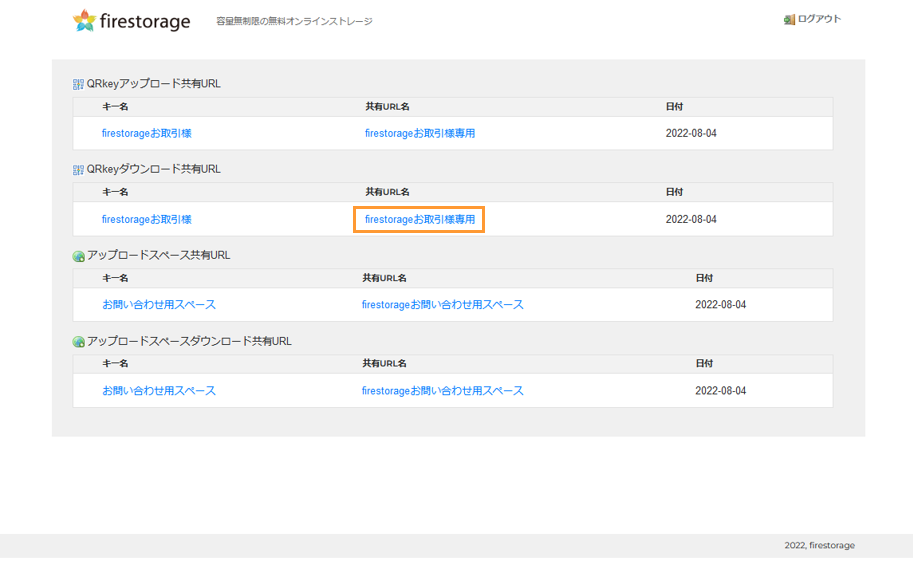
Task: Click globe icon beside アップロードスペースダウンロード共有URL heading
Action: 79,342
